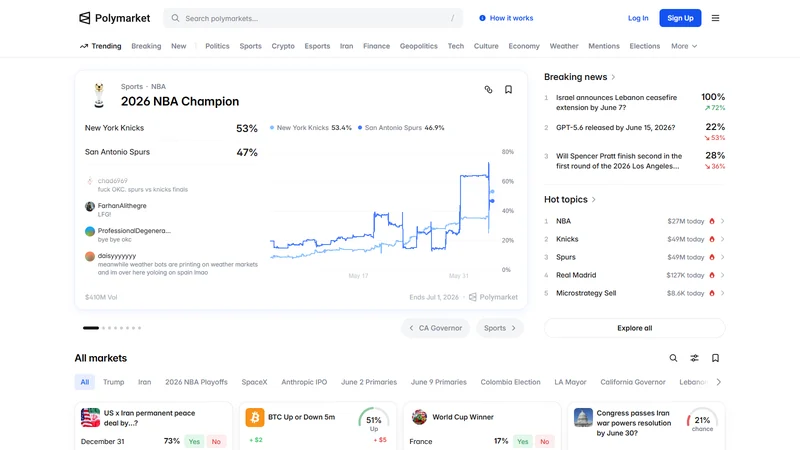The height and width of the screenshot is (450, 800).
Task: Click the bookmark icon in All markets
Action: 715,358
